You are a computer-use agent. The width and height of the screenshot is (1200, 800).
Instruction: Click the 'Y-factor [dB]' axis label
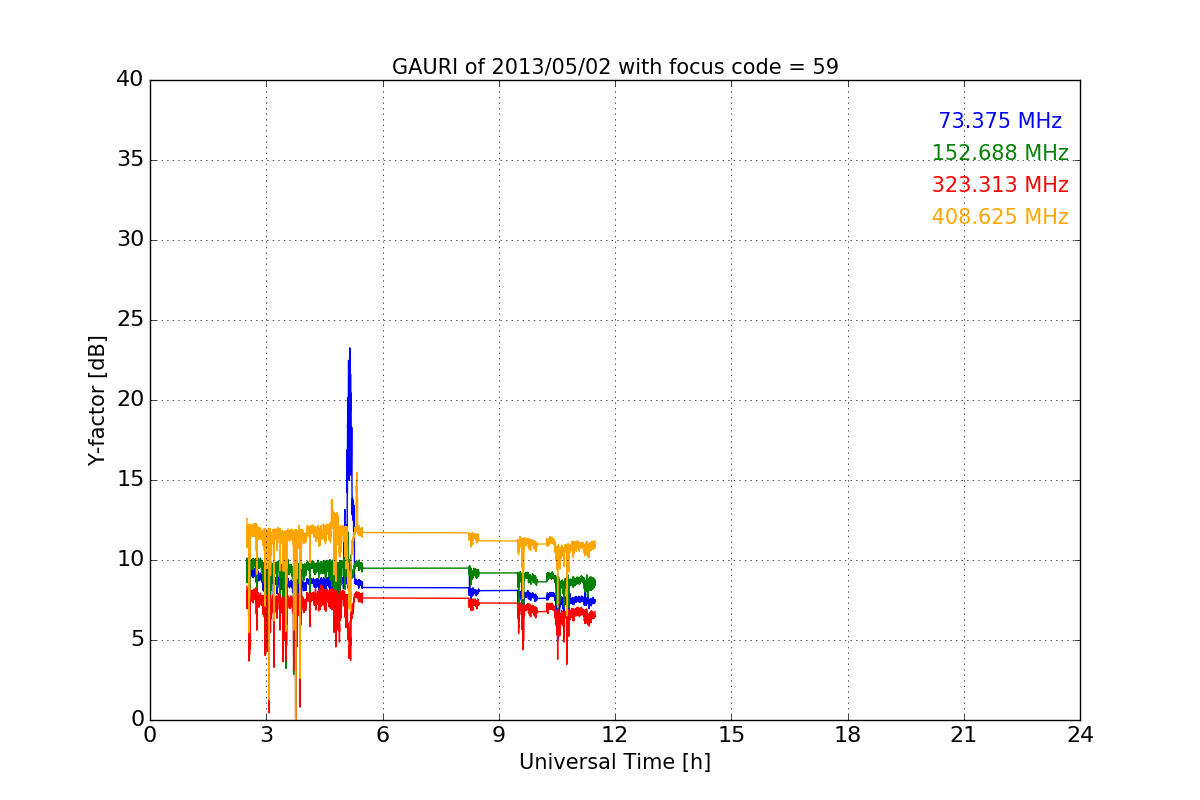tap(97, 400)
